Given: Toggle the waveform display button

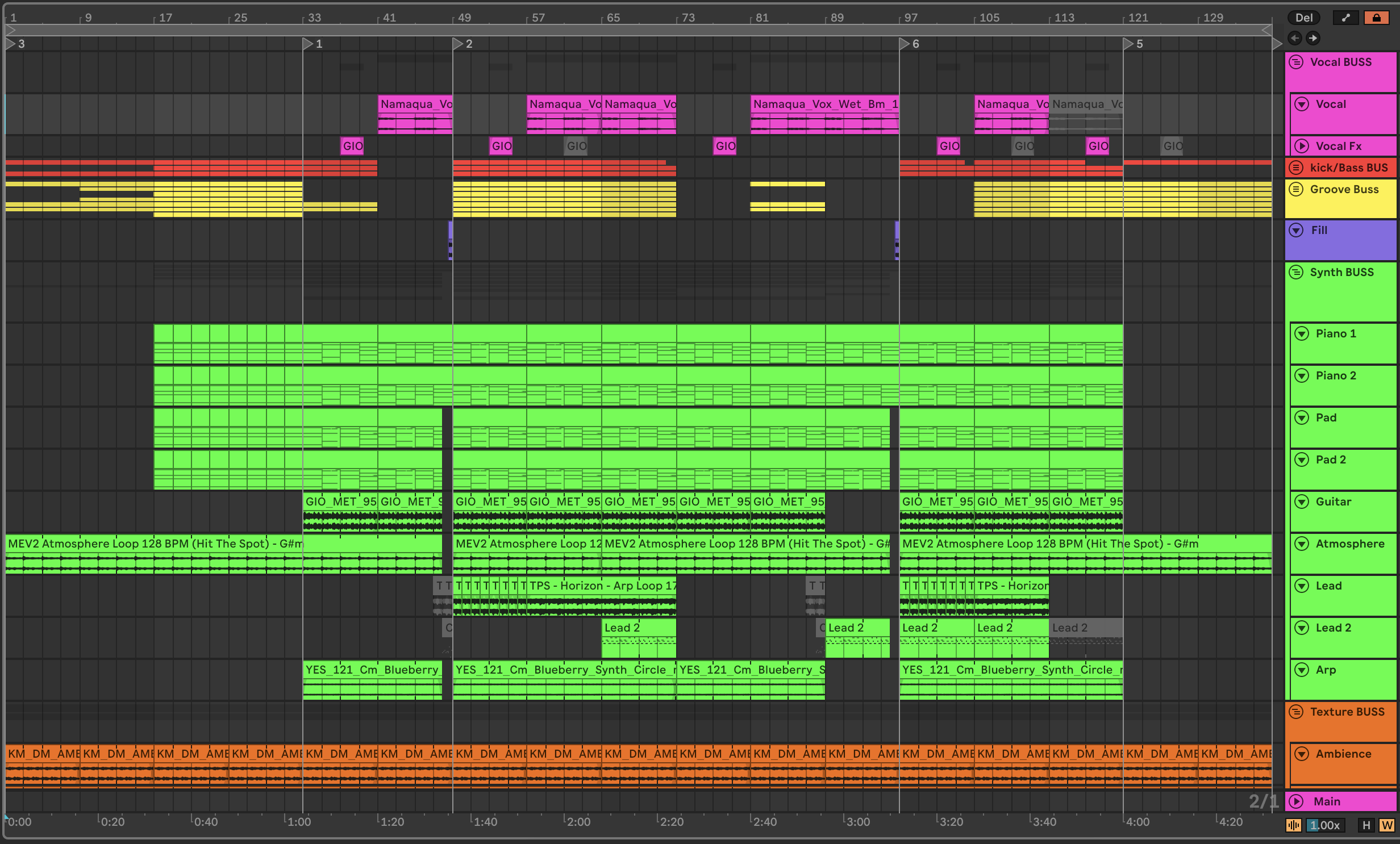Looking at the screenshot, I should [x=1294, y=825].
